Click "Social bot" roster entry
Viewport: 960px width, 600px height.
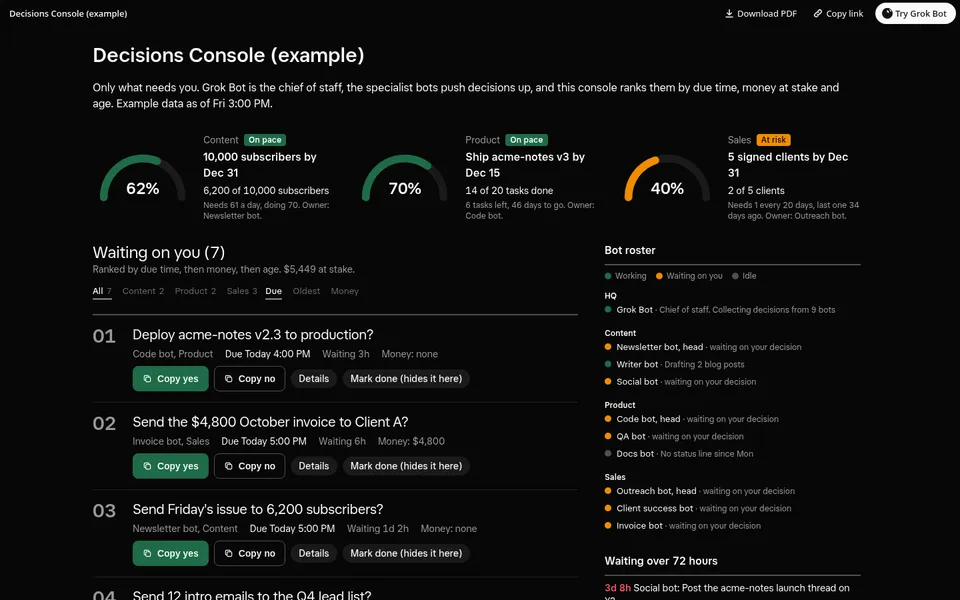[x=686, y=381]
